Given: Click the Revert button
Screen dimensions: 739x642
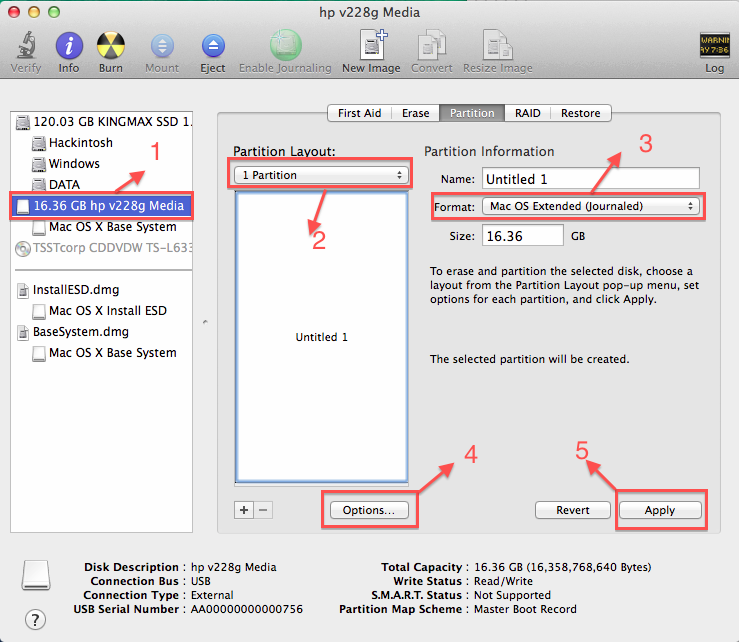Looking at the screenshot, I should pos(573,510).
